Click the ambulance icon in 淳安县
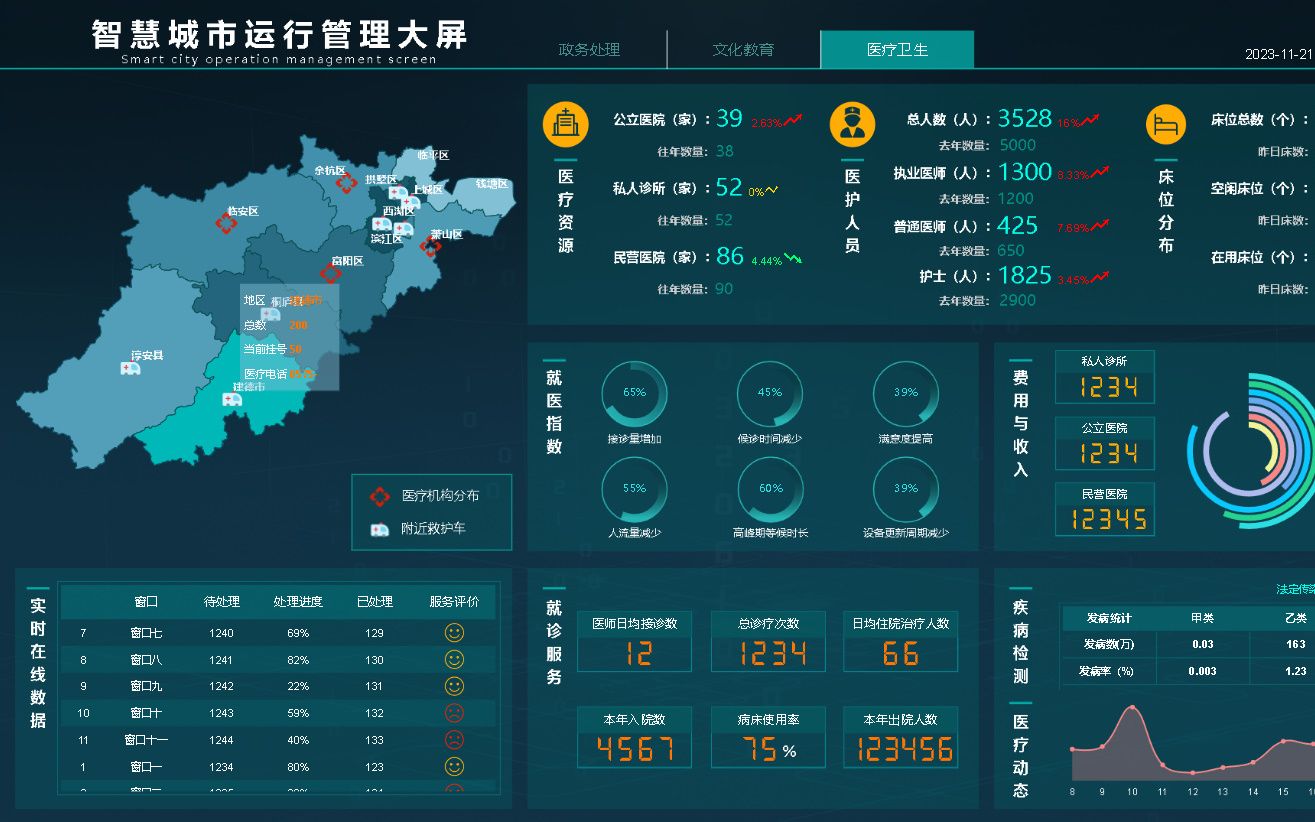The image size is (1315, 822). coord(130,368)
